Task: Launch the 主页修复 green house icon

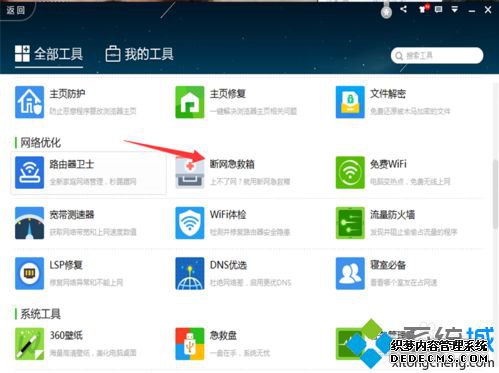Action: pos(190,102)
